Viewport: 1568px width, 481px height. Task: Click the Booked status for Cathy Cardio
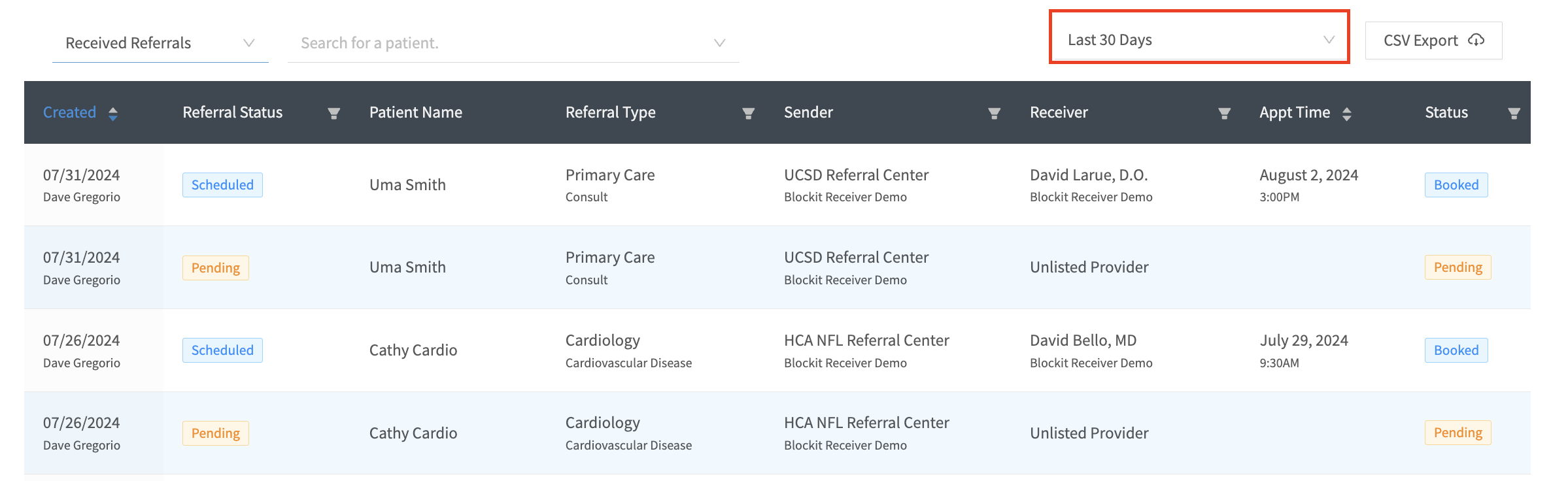click(1456, 350)
